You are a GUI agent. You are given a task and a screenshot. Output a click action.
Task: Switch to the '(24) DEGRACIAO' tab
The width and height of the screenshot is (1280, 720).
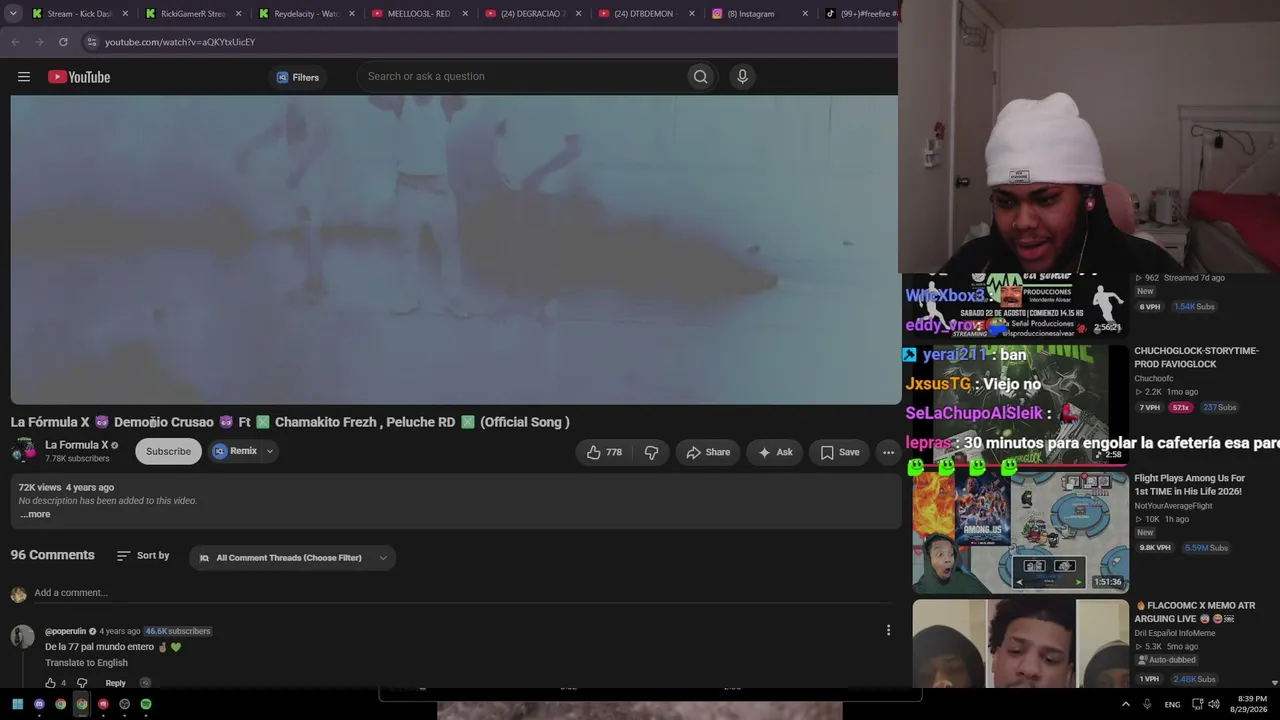click(532, 14)
